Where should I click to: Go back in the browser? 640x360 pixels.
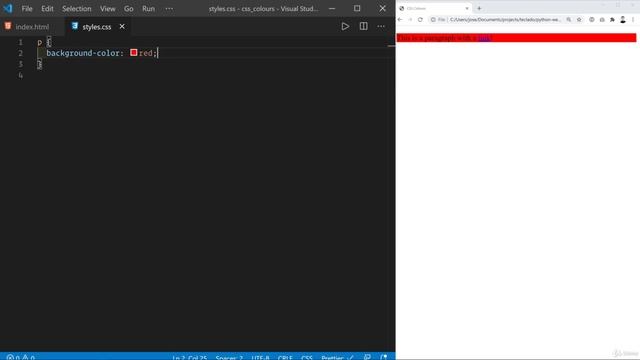click(x=400, y=20)
